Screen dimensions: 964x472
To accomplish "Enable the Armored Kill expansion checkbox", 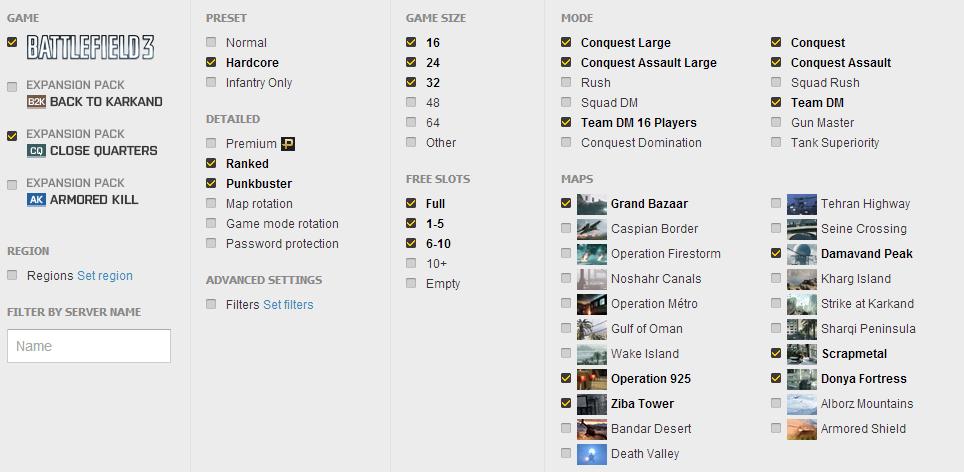I will (x=12, y=185).
